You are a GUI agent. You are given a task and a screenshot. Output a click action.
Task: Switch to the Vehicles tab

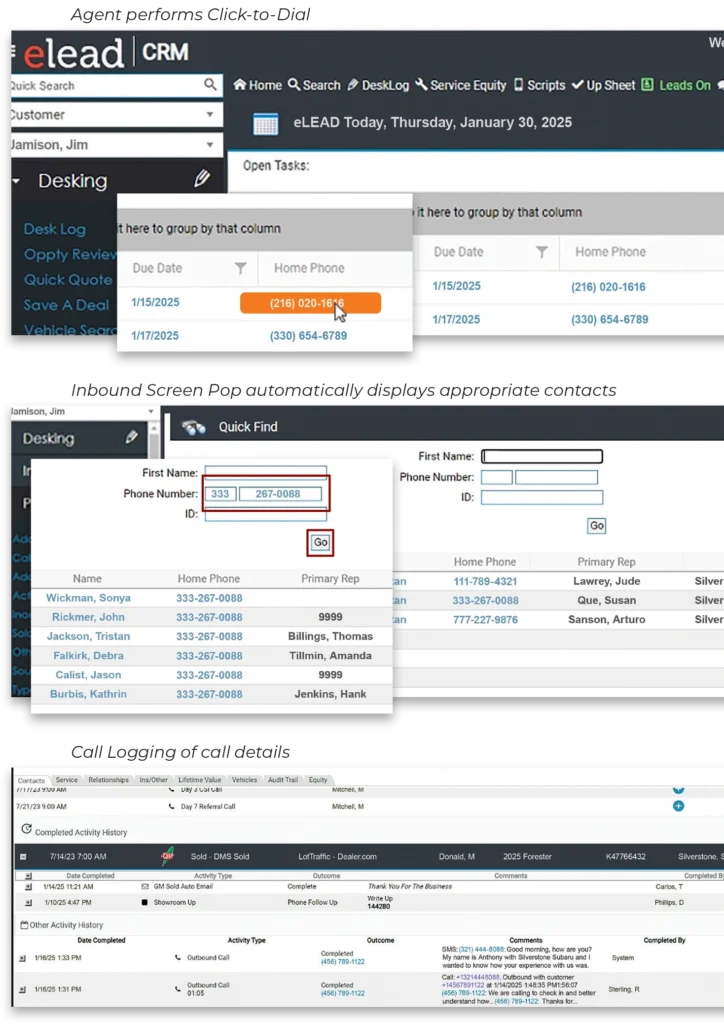coord(244,780)
